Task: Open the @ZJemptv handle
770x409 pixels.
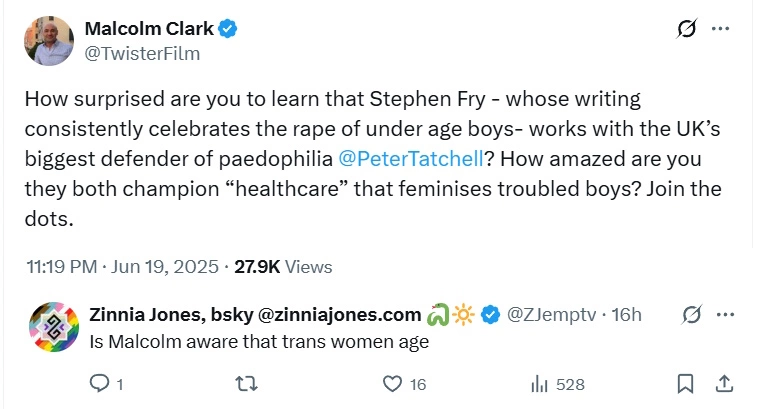Action: coord(551,315)
